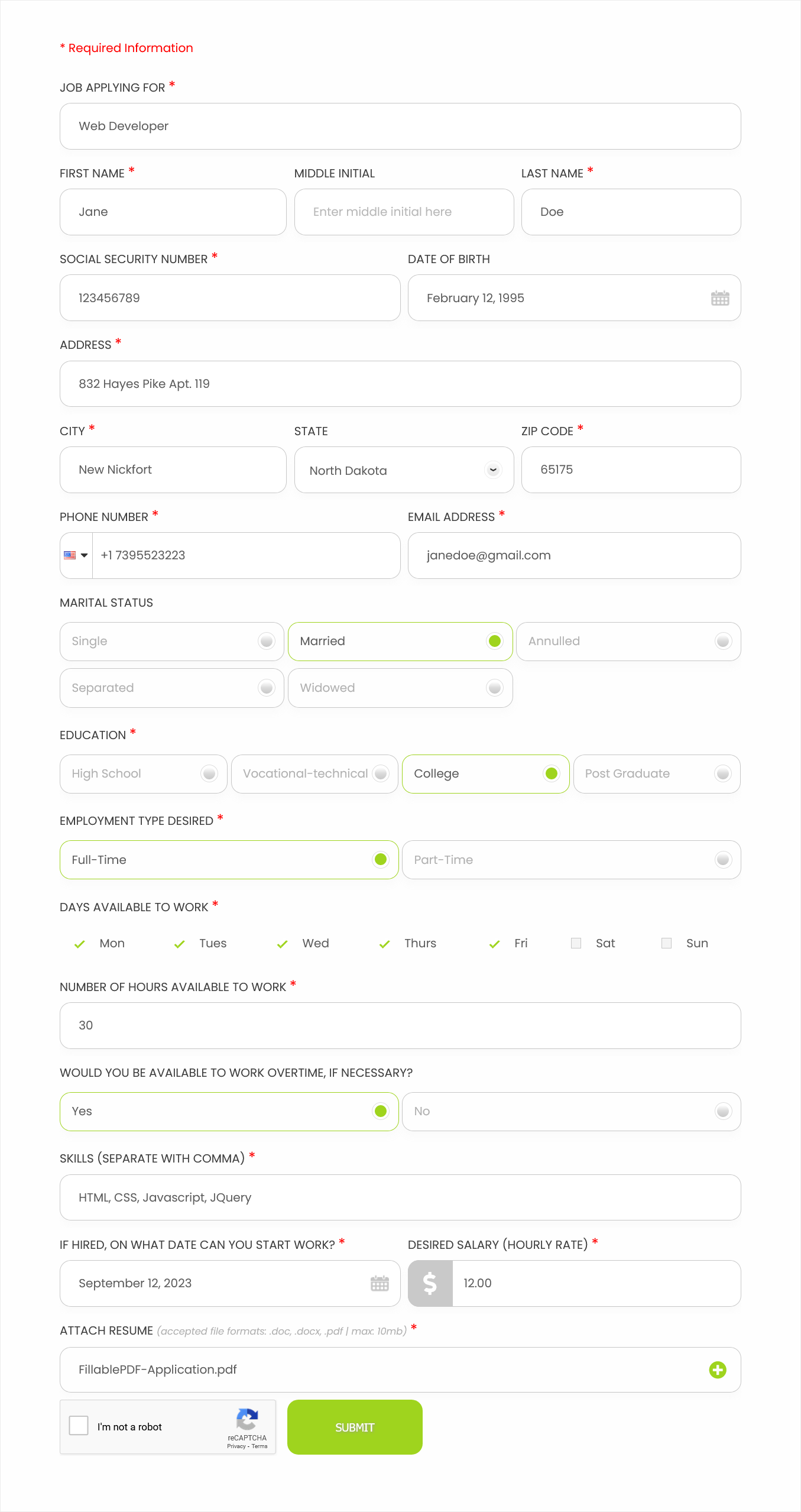Screen dimensions: 801x1512
Task: Click the Middle Initial input field
Action: [x=404, y=212]
